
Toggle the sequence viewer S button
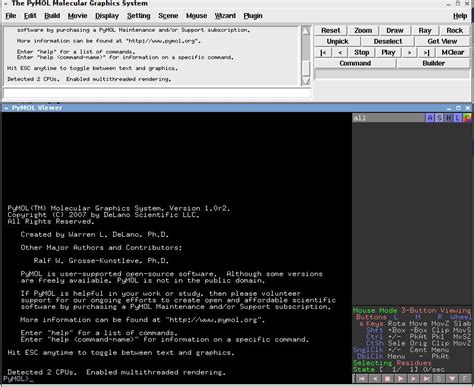439,379
